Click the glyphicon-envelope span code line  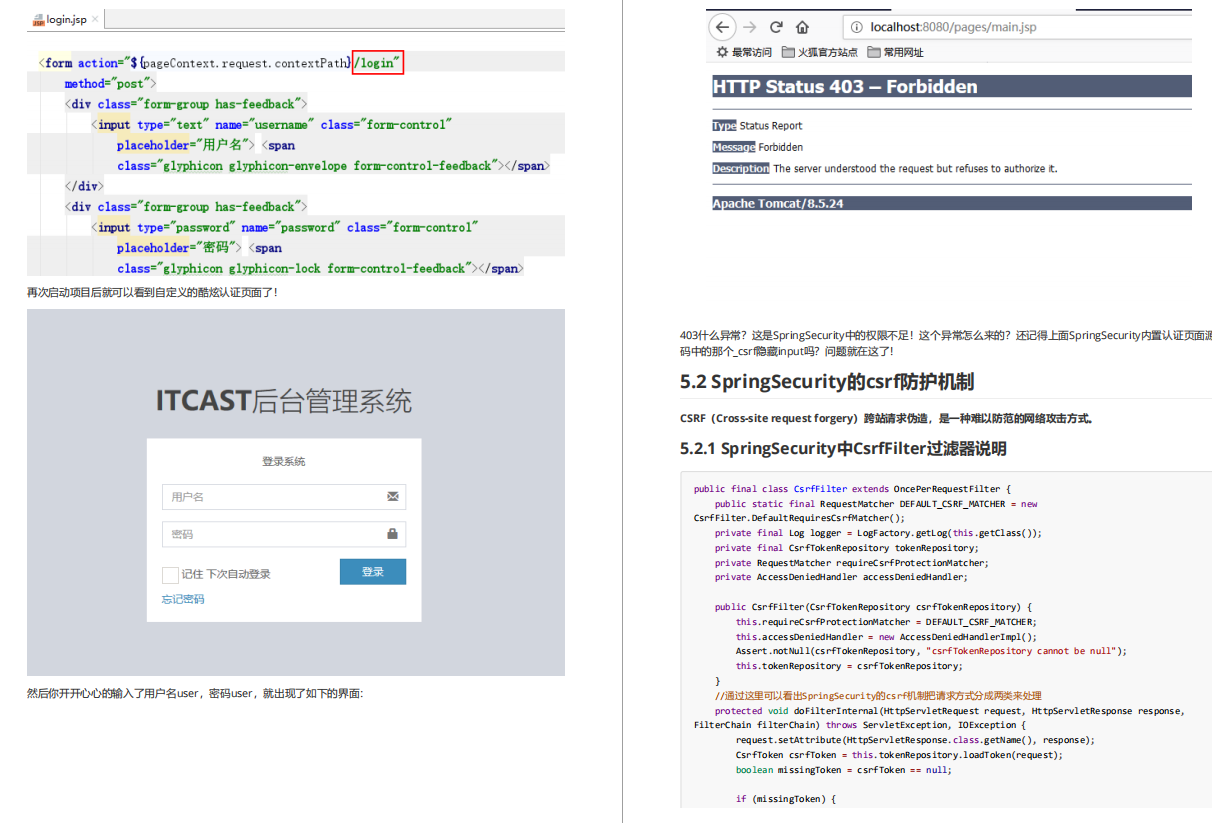coord(333,166)
